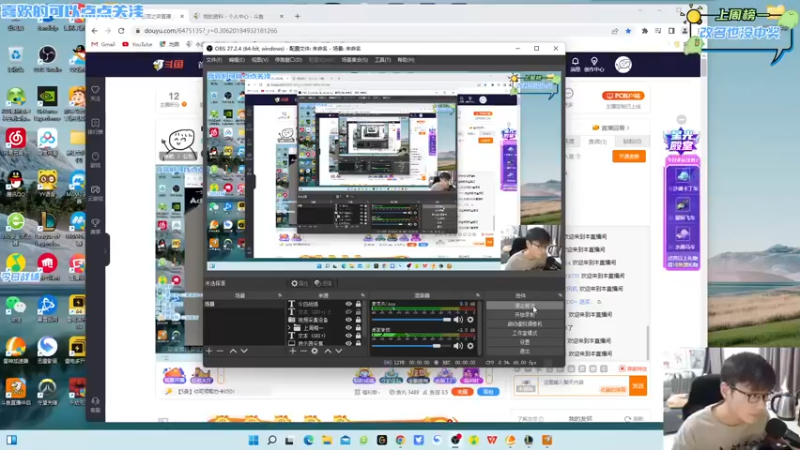This screenshot has height=450, width=800.
Task: Open the Windows Start button on the taskbar
Action: 254,440
